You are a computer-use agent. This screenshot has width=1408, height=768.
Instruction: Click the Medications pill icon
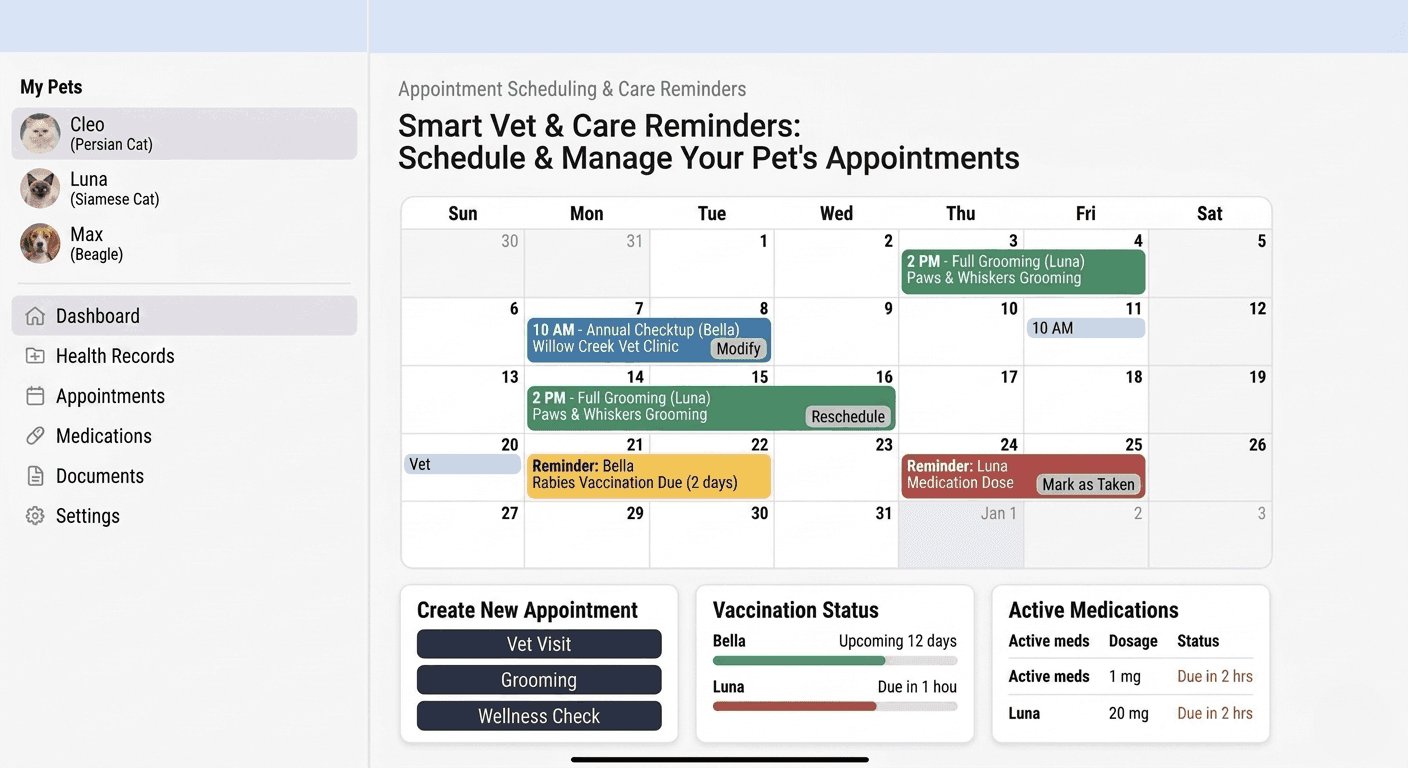pyautogui.click(x=35, y=436)
